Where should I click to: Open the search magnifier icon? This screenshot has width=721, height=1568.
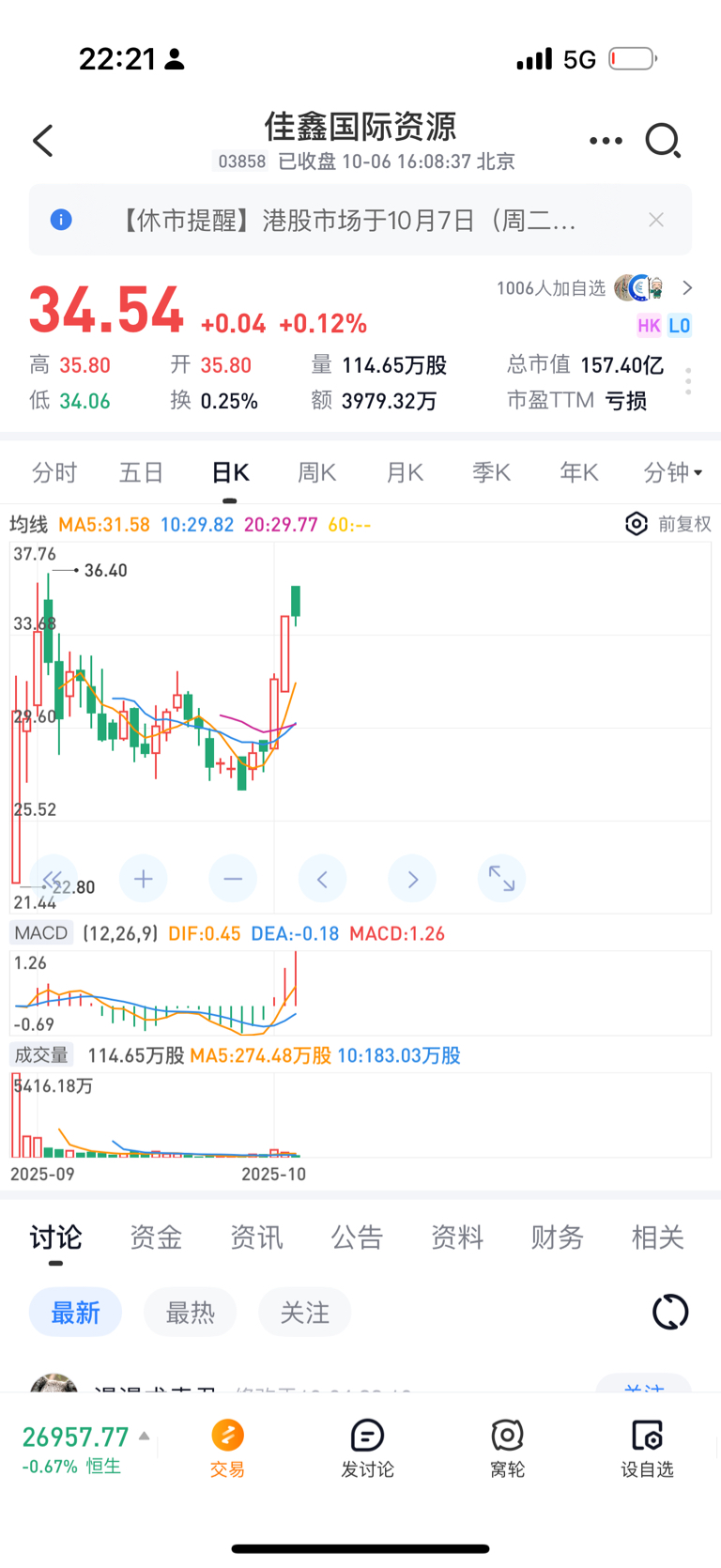click(x=663, y=141)
